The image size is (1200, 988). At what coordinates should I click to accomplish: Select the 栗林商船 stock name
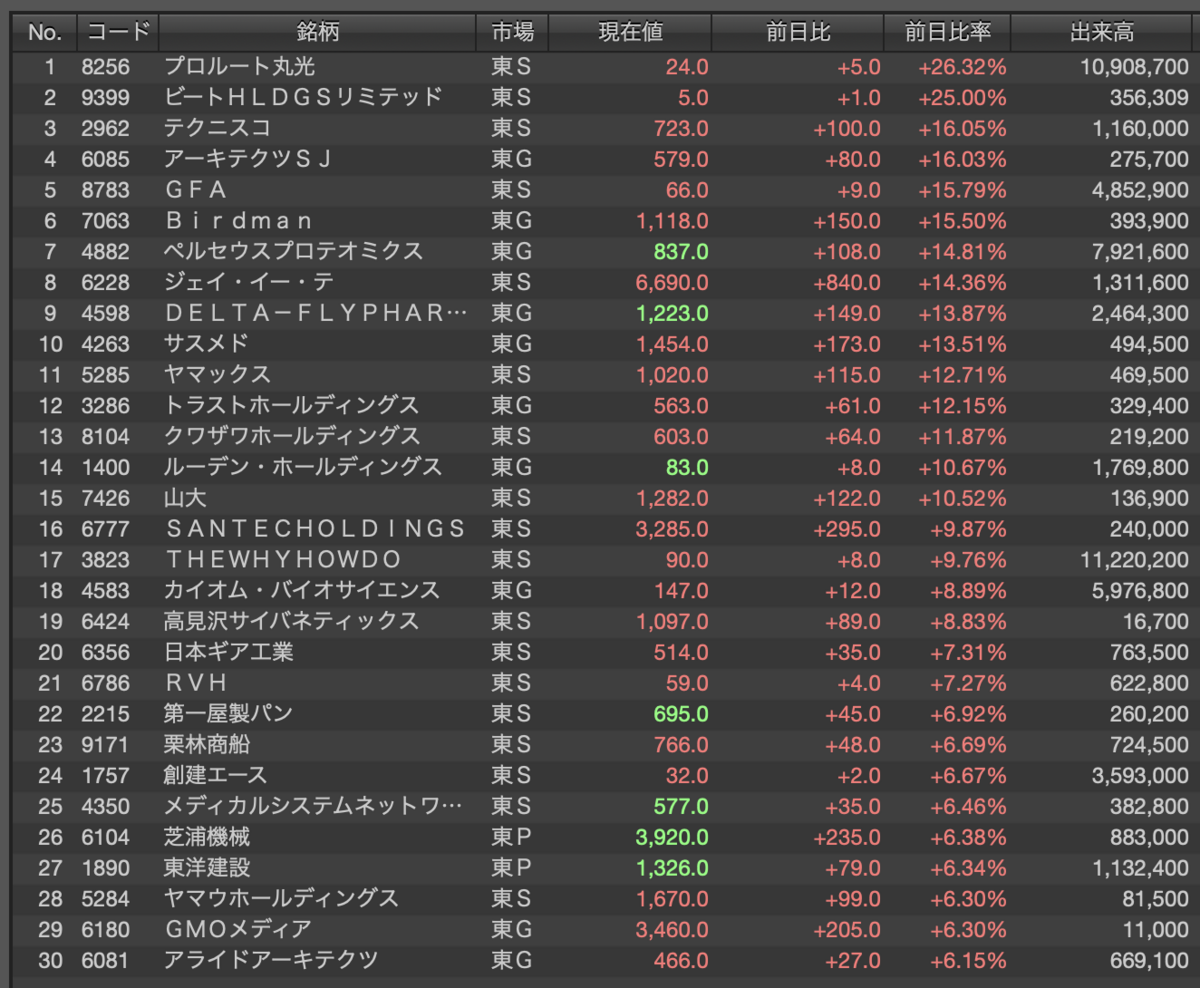tap(207, 745)
